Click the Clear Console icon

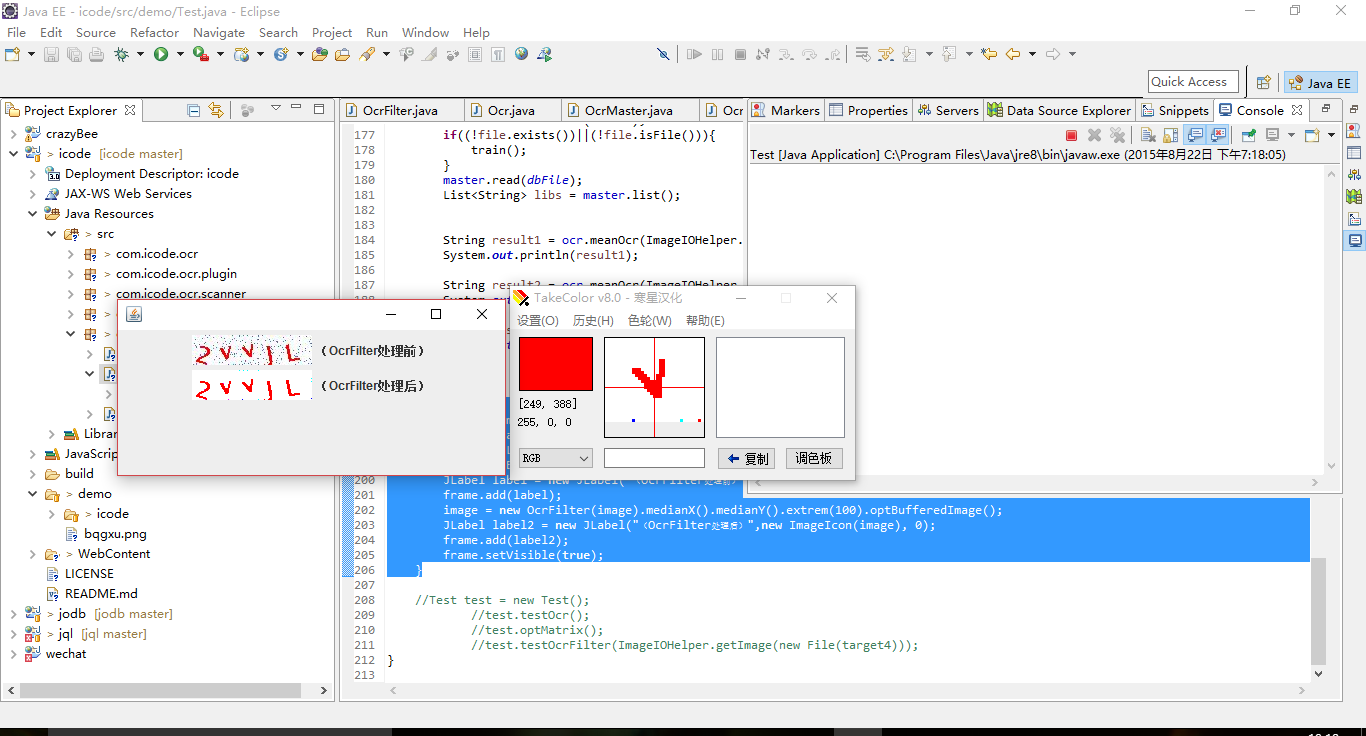[1148, 135]
